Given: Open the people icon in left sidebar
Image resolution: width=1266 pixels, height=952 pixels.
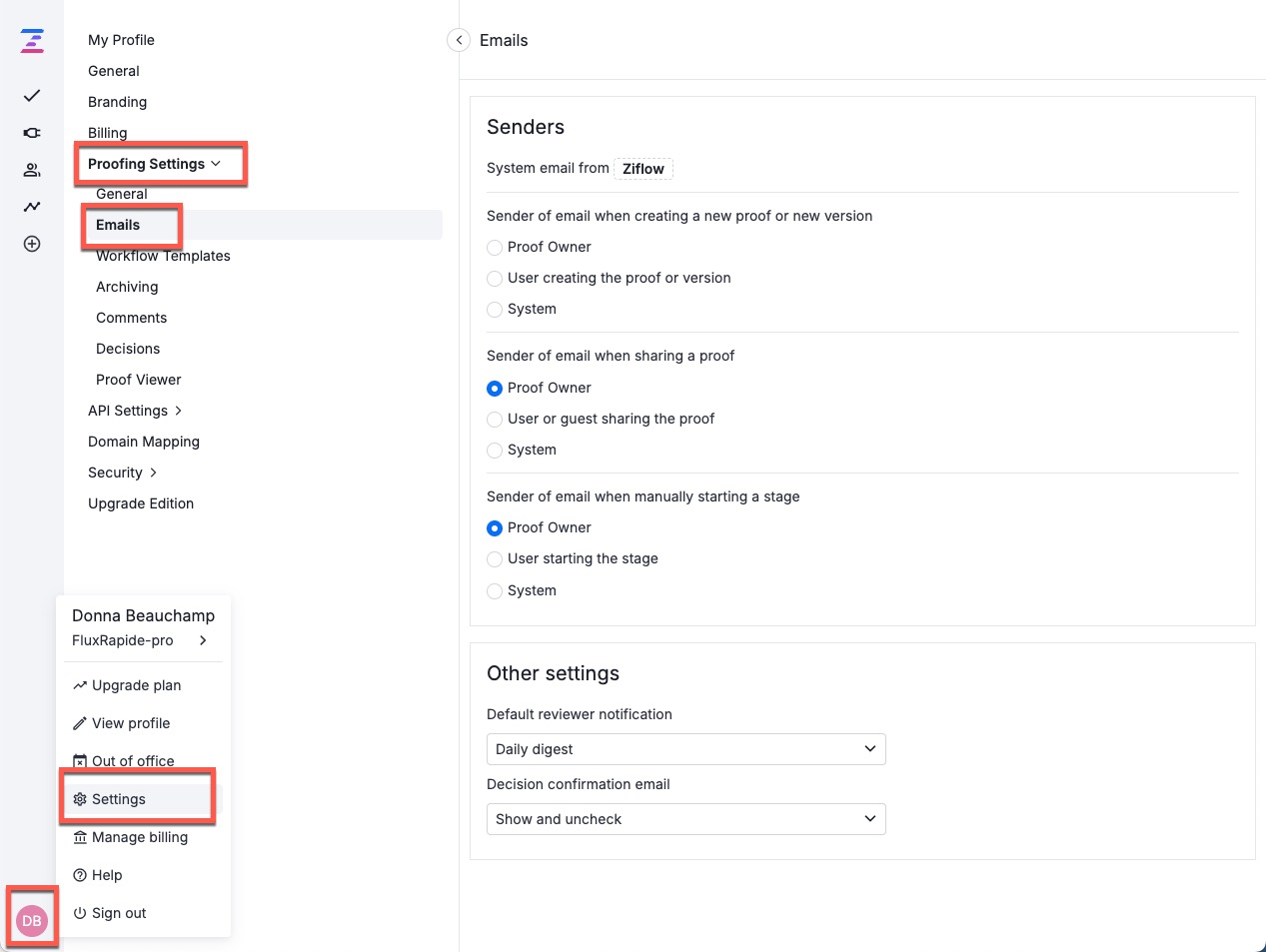Looking at the screenshot, I should coord(32,170).
